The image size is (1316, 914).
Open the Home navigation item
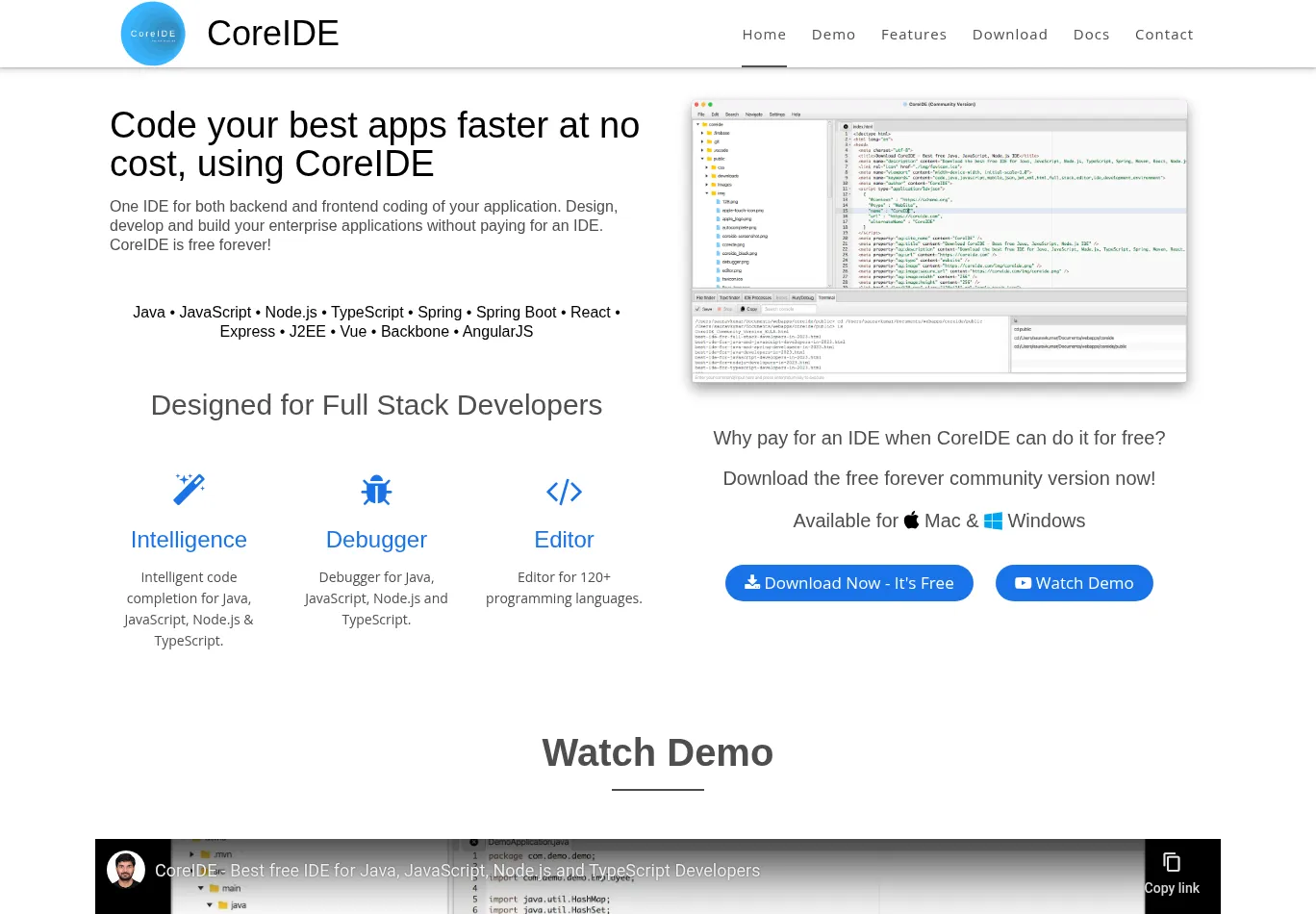764,35
